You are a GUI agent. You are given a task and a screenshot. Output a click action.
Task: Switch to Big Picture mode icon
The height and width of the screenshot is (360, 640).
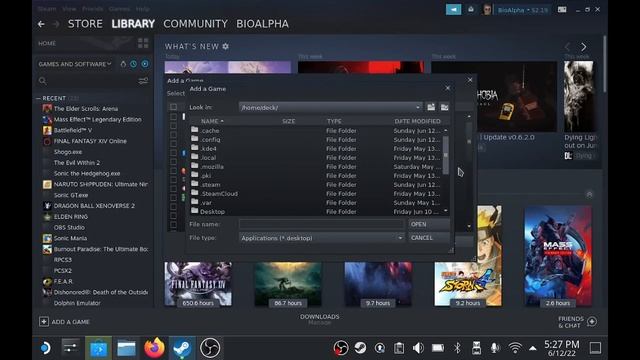(562, 9)
